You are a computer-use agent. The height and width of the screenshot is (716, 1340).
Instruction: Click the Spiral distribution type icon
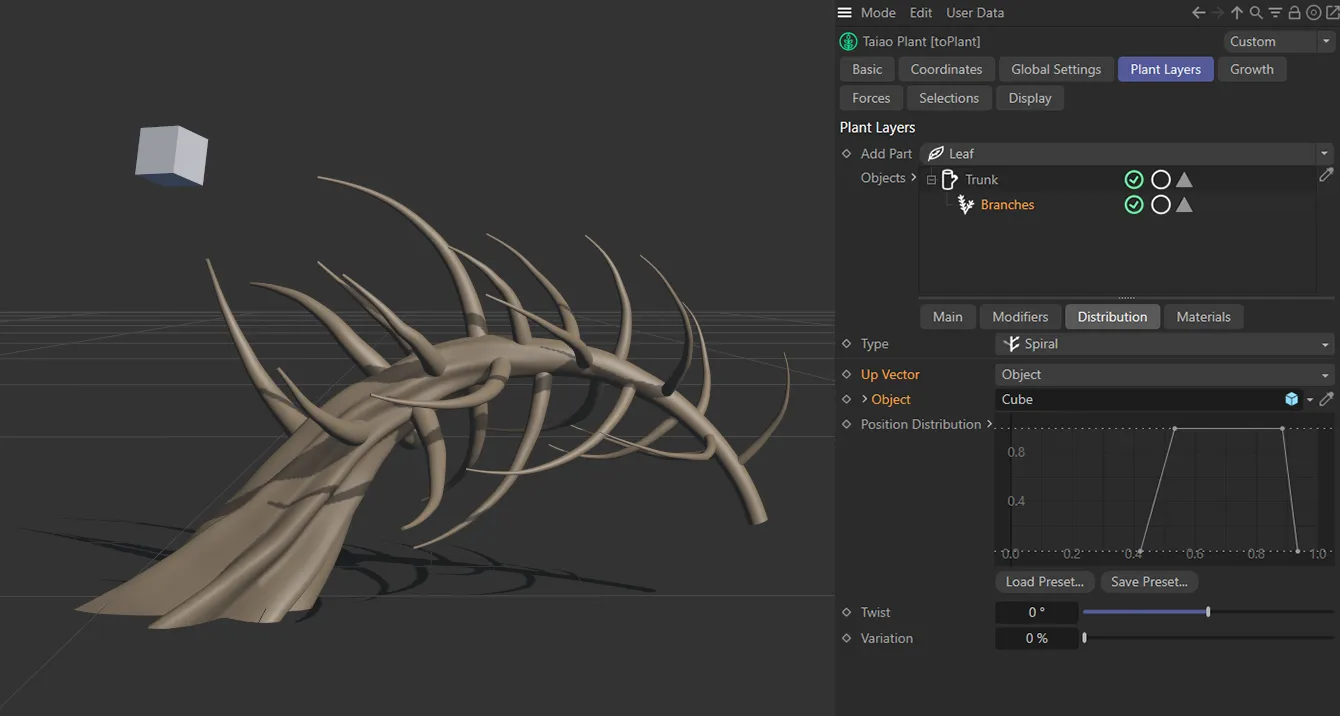1011,343
